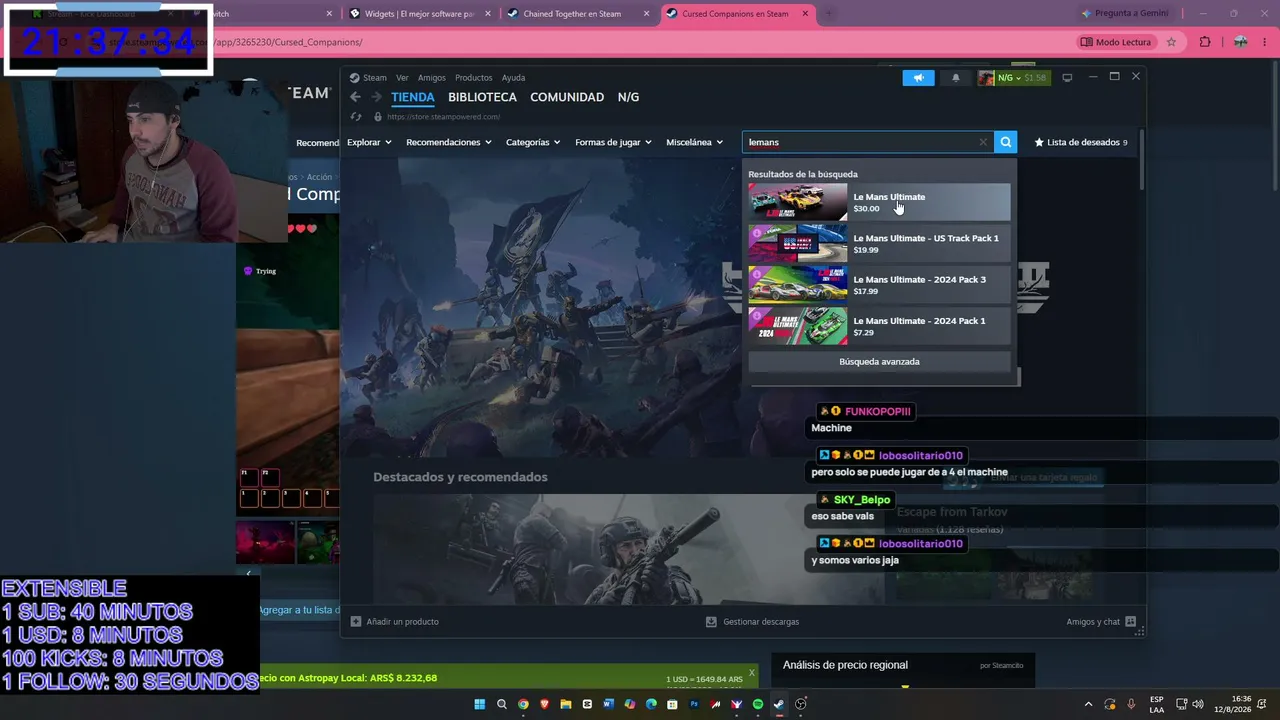1280x720 pixels.
Task: Open Búsqueda avanzada
Action: coord(879,362)
